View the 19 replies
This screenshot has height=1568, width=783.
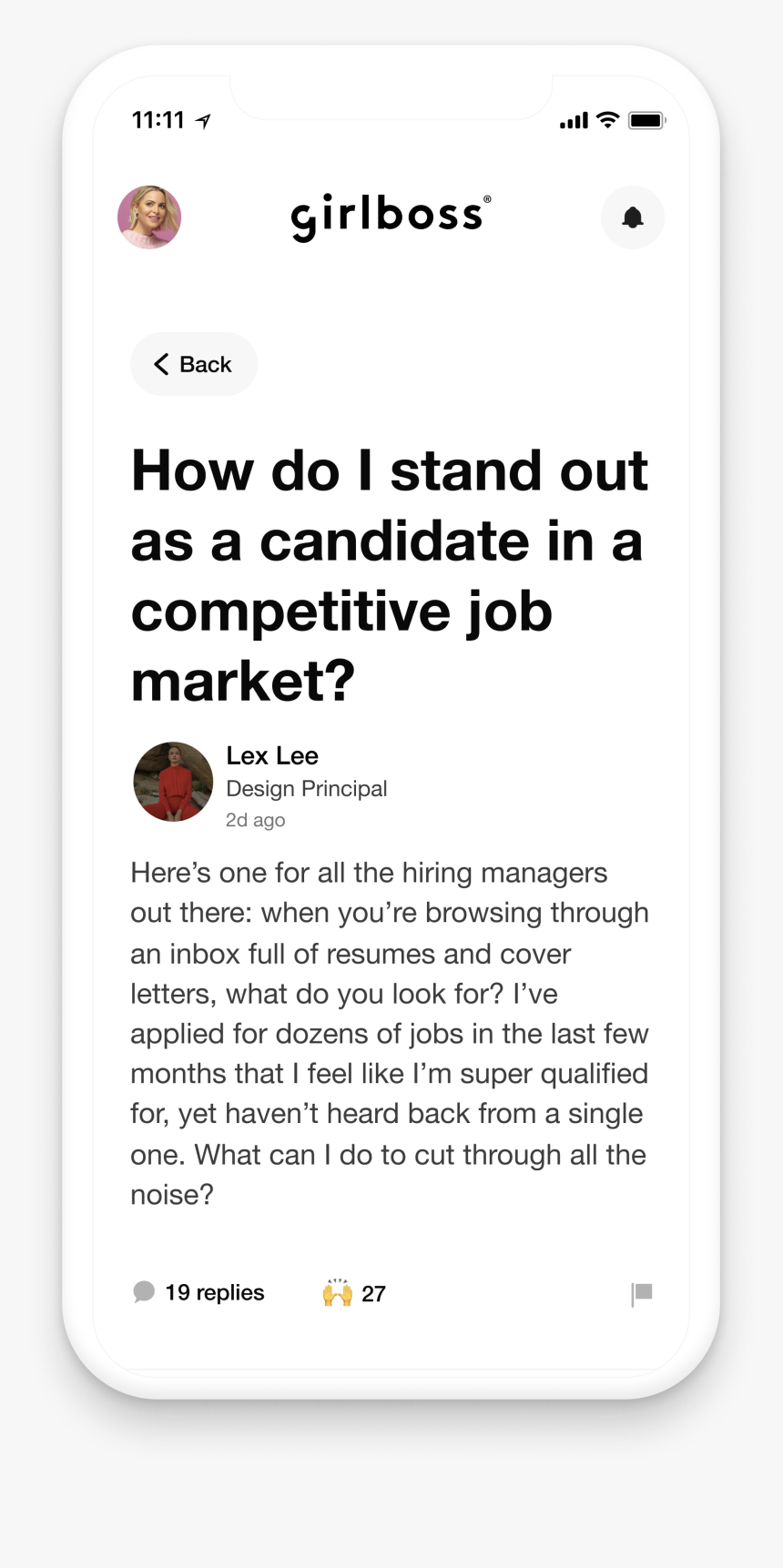(x=215, y=1292)
